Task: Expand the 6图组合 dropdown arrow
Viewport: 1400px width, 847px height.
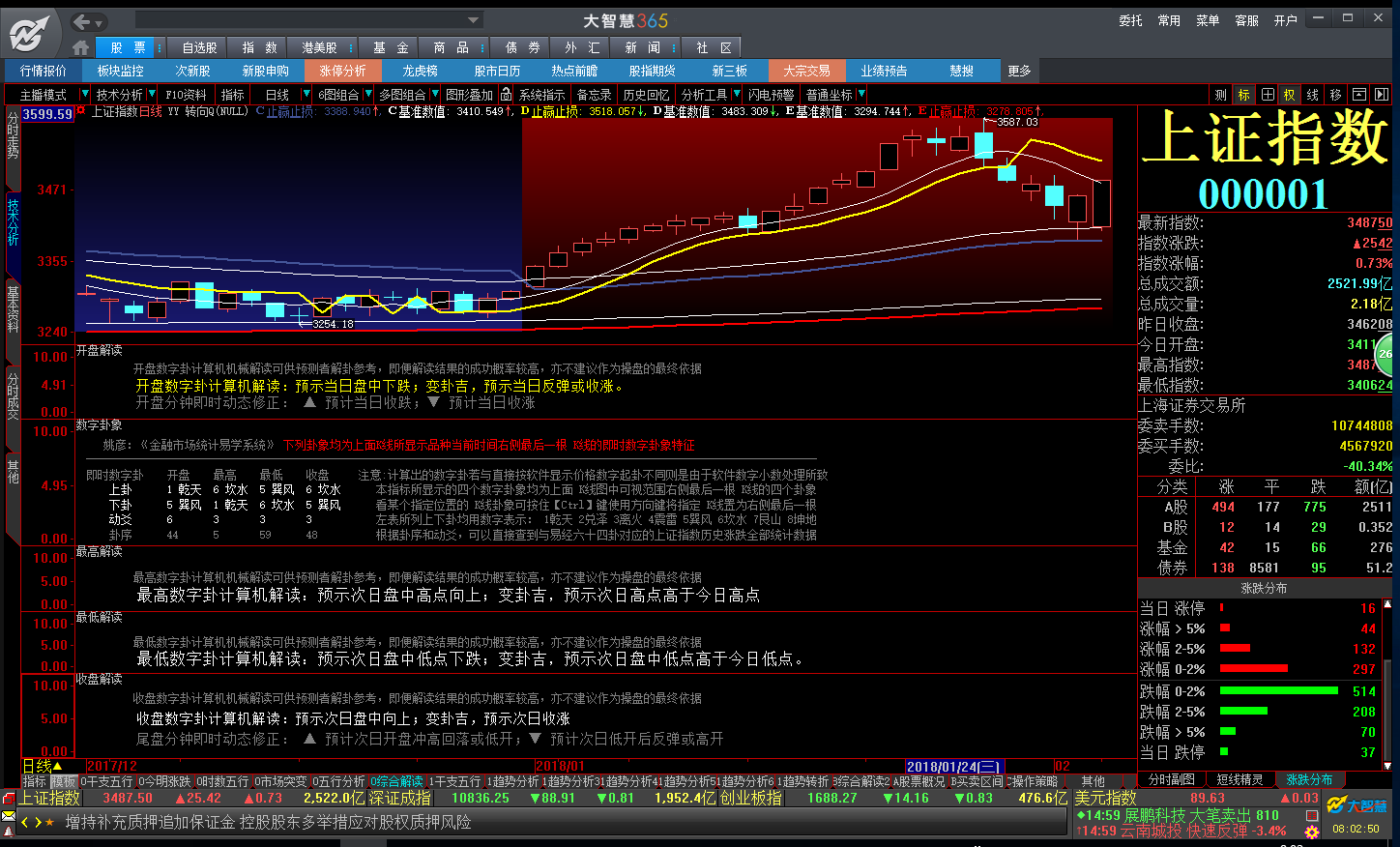Action: click(x=367, y=94)
